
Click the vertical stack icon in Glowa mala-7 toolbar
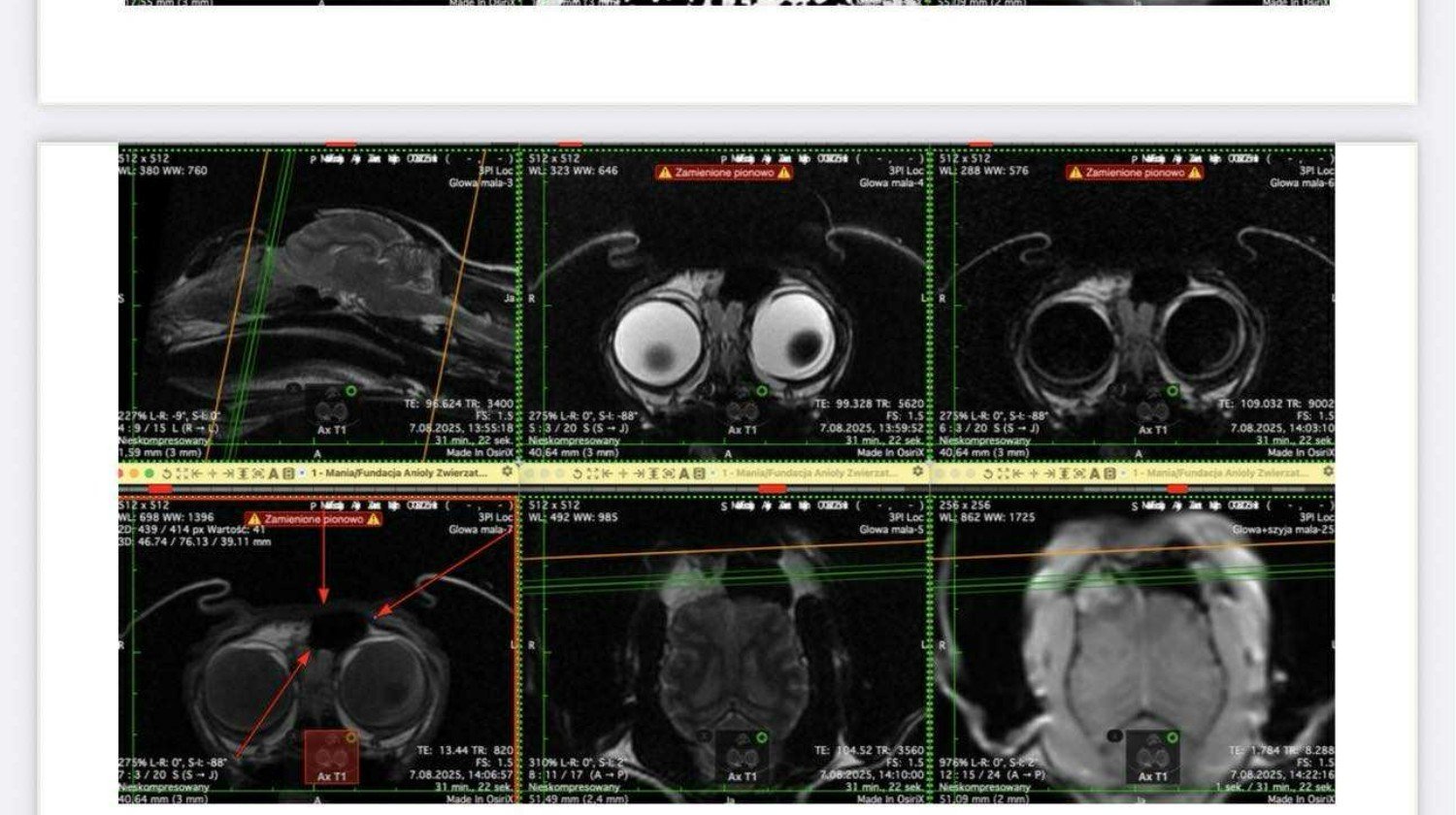coord(242,473)
